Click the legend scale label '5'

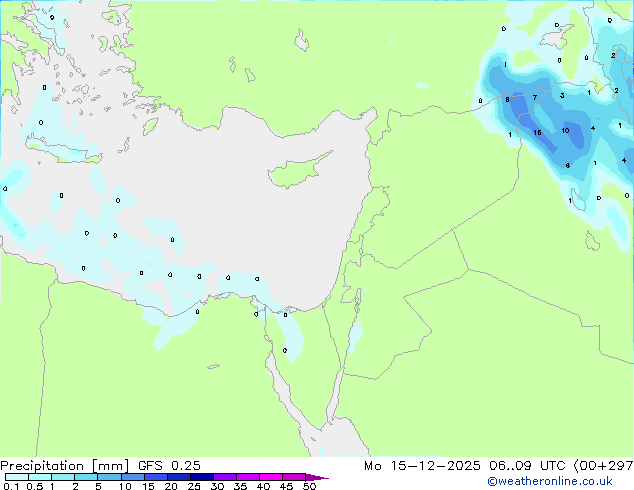click(98, 486)
